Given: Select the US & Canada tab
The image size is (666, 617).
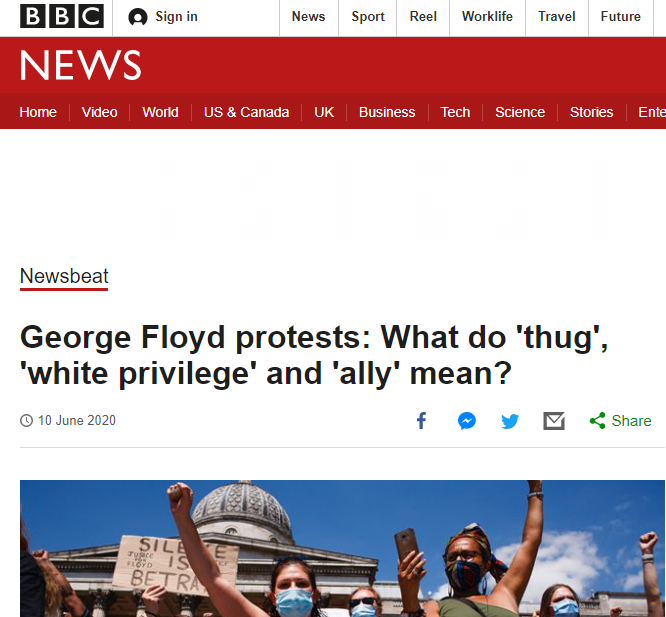Looking at the screenshot, I should (x=246, y=112).
